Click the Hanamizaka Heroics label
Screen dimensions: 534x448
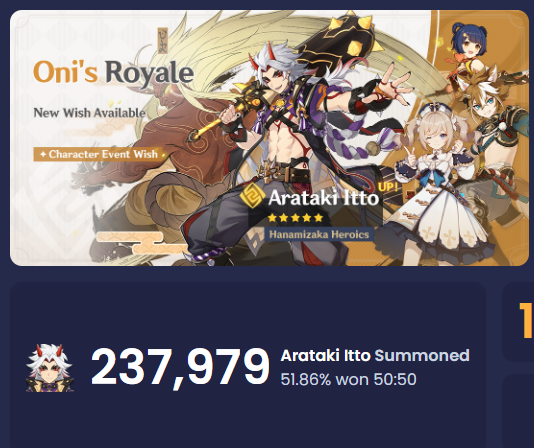[x=319, y=234]
